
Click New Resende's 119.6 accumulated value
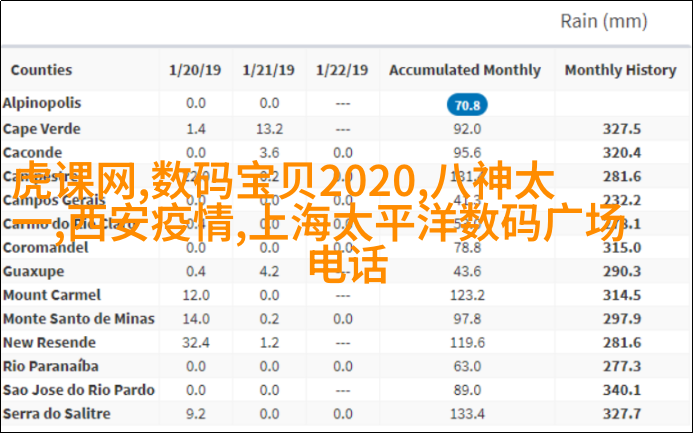pyautogui.click(x=467, y=342)
